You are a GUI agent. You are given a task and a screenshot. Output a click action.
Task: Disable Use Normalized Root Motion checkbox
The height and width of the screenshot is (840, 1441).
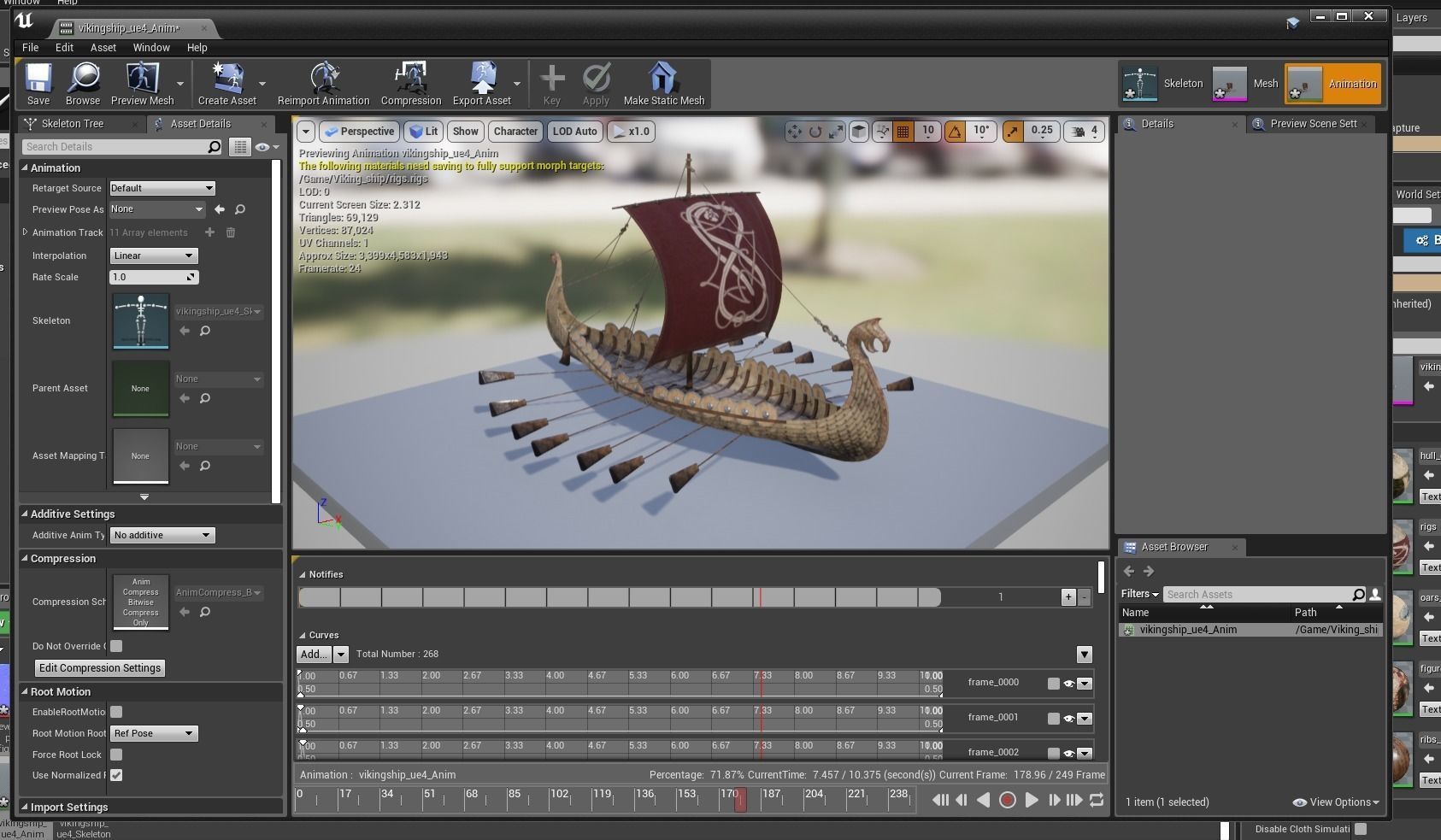(116, 775)
